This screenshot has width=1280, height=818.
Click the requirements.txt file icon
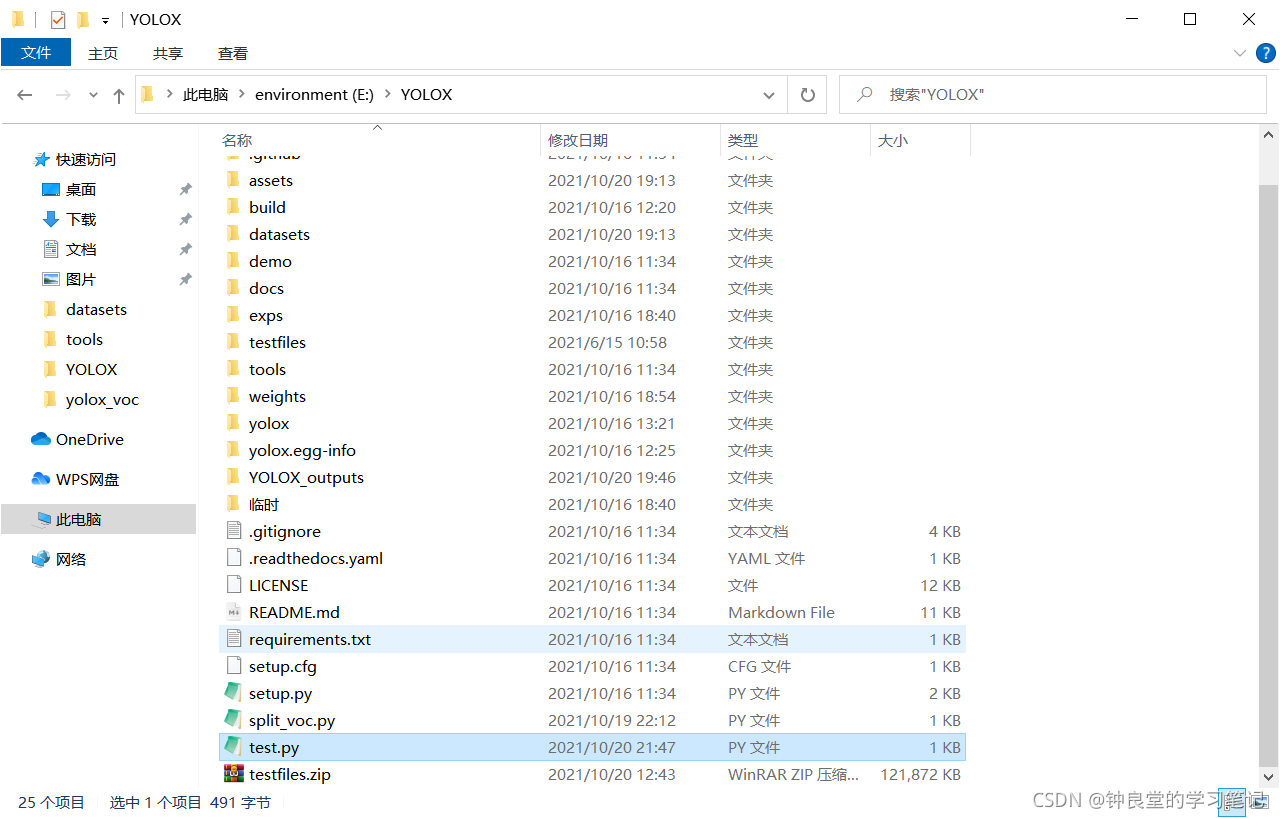coord(233,639)
